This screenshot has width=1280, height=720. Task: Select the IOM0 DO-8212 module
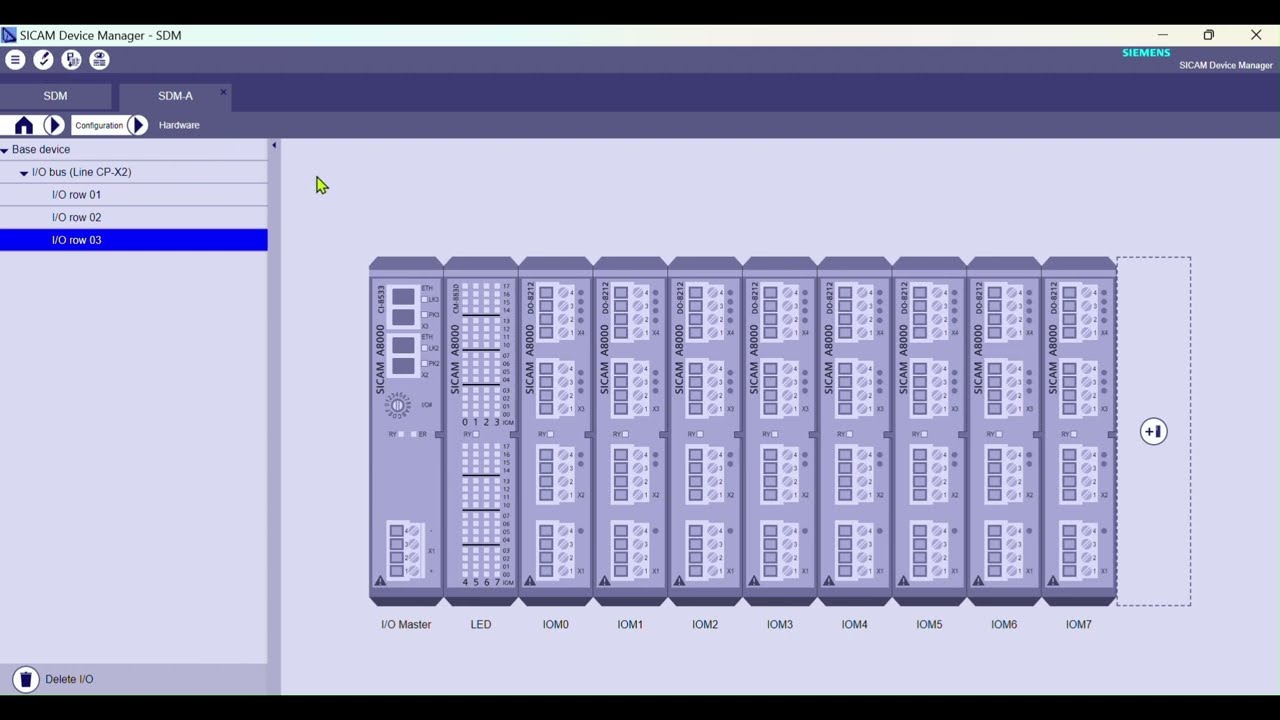(555, 431)
